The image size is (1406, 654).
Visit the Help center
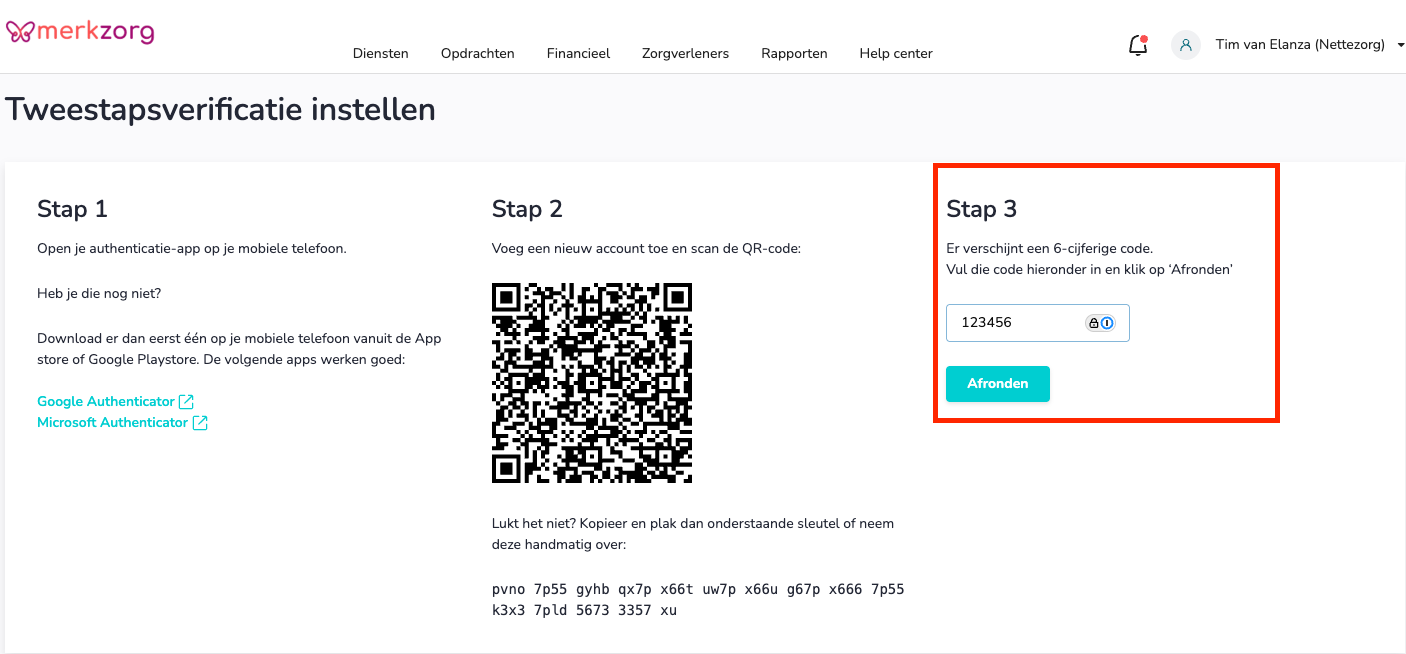click(896, 54)
